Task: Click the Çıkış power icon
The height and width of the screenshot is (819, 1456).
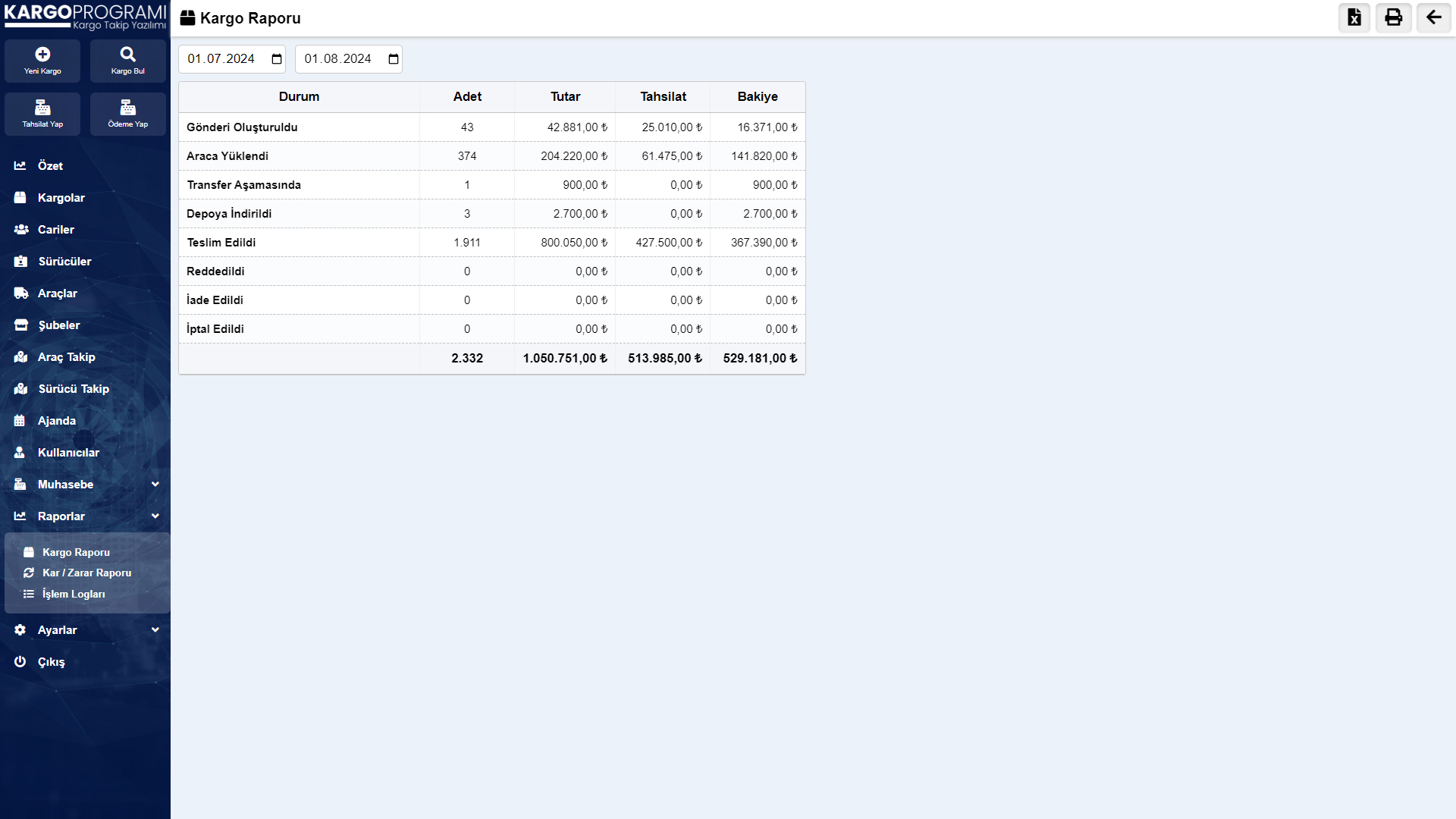Action: pos(20,661)
